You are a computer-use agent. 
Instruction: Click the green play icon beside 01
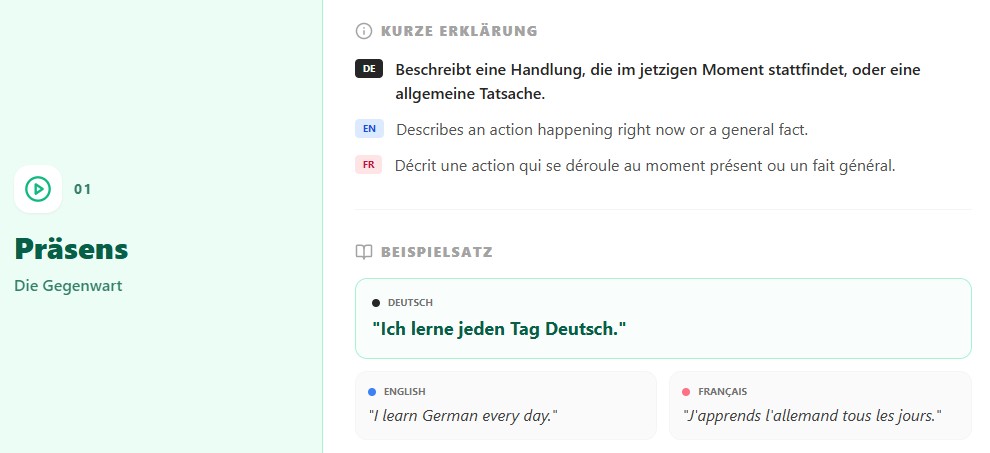click(x=38, y=188)
